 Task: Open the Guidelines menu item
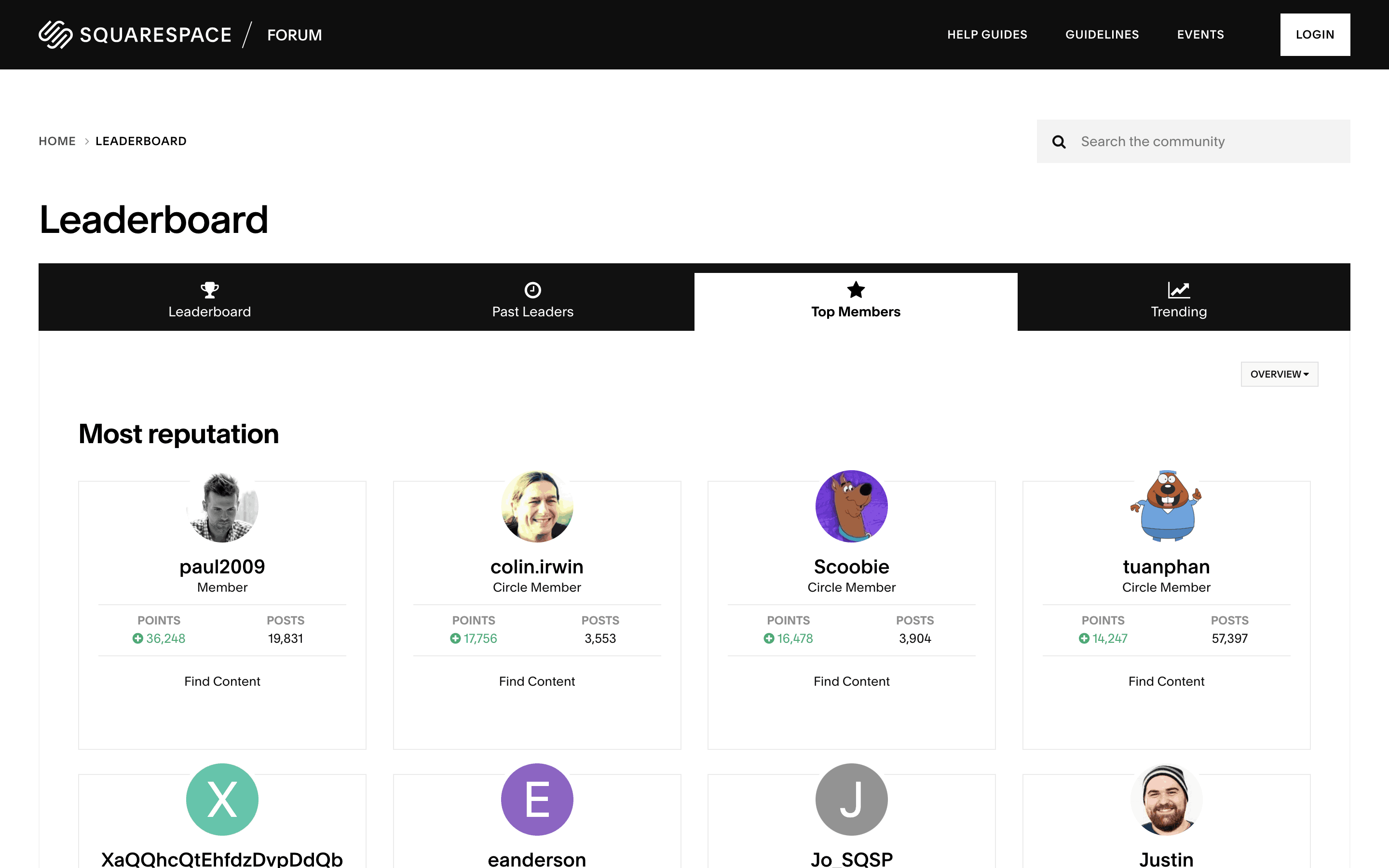[1102, 34]
